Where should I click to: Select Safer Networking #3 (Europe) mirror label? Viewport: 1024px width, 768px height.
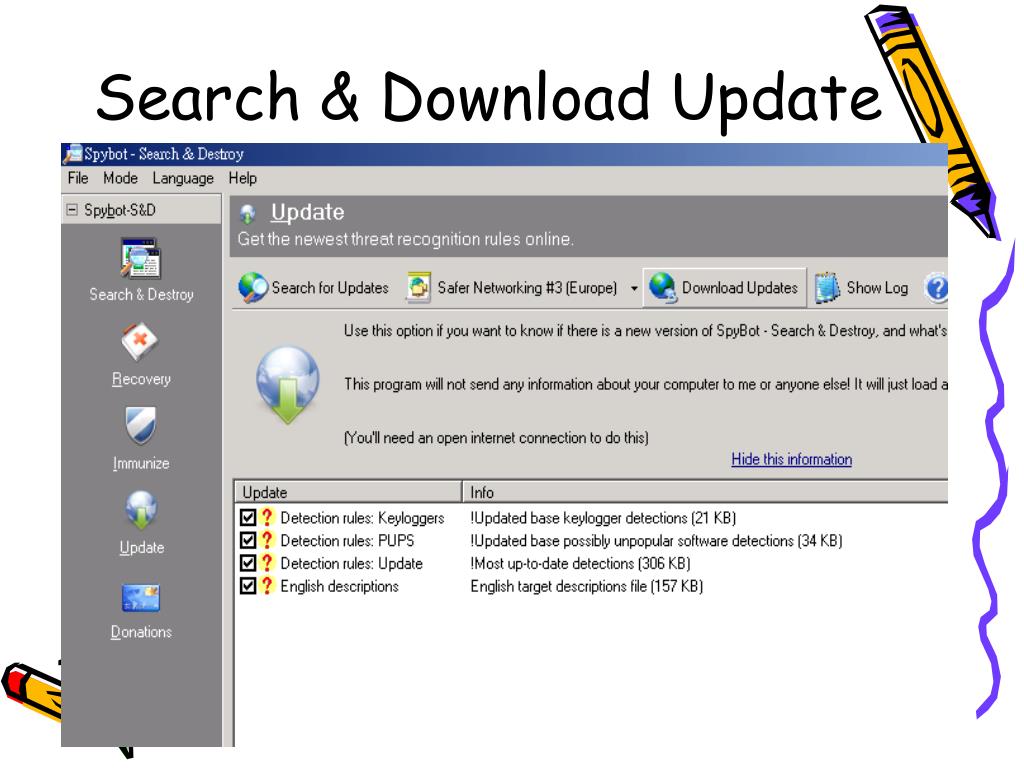tap(527, 288)
